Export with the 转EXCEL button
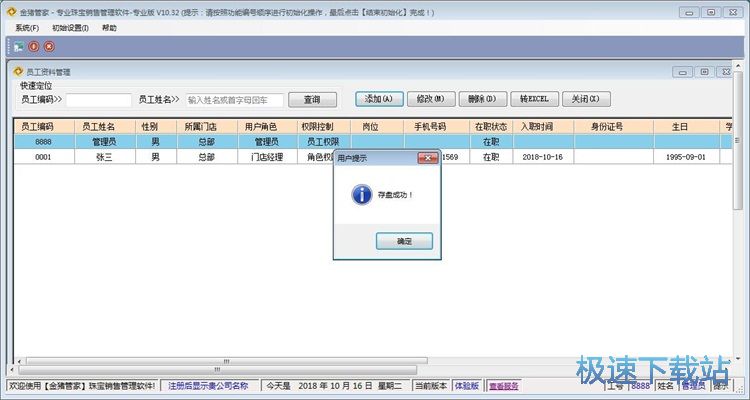The image size is (750, 400). pos(534,99)
